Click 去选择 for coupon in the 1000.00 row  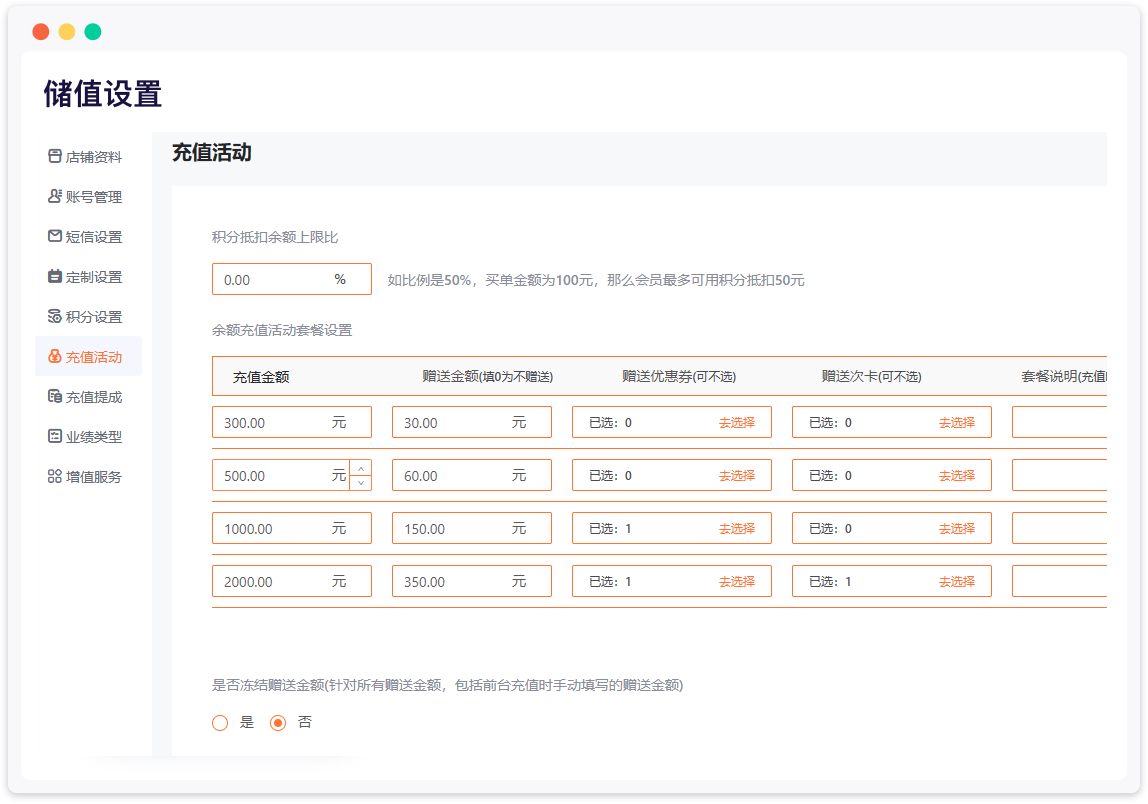pyautogui.click(x=736, y=529)
